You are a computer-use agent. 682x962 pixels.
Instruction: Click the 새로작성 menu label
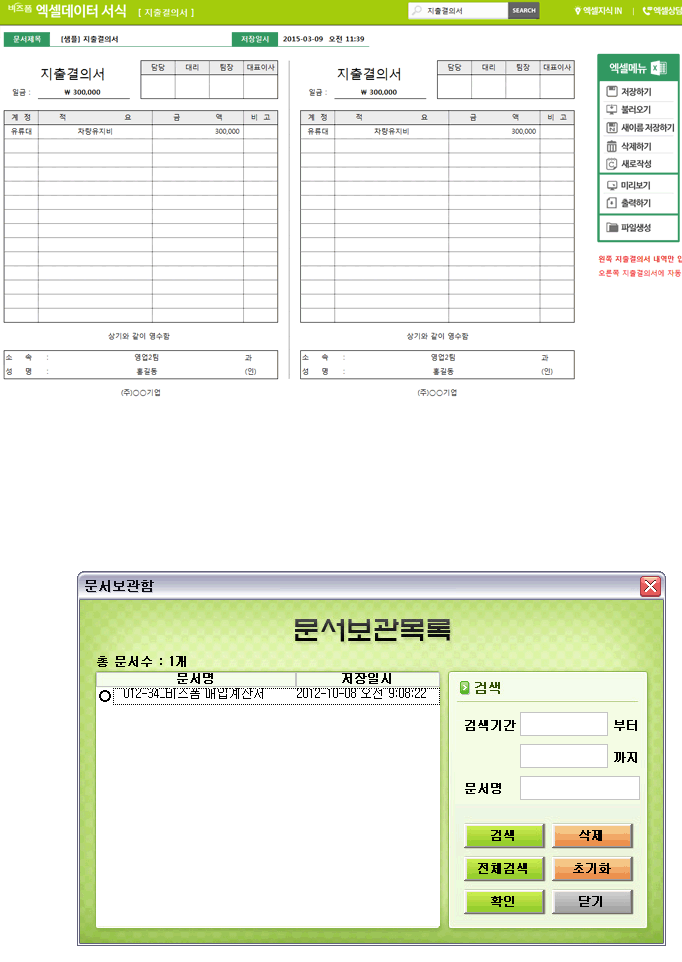point(636,164)
